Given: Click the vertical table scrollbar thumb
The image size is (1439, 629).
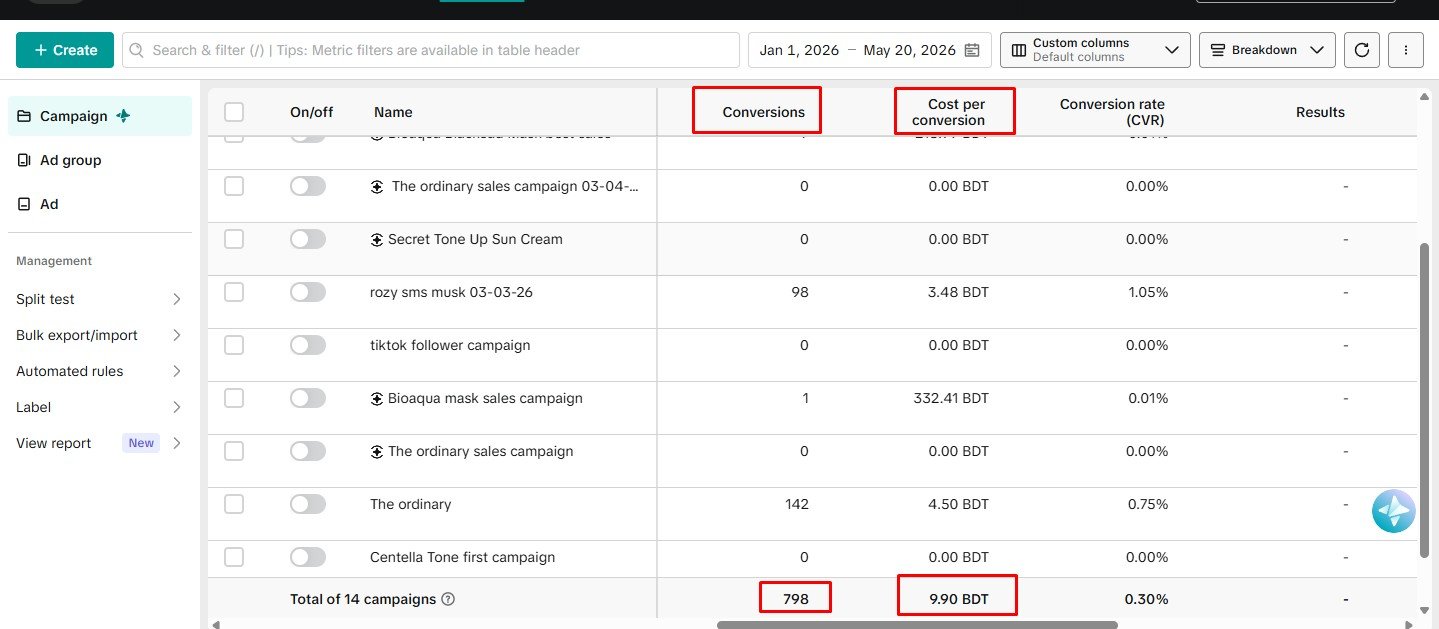Looking at the screenshot, I should pos(1424,401).
